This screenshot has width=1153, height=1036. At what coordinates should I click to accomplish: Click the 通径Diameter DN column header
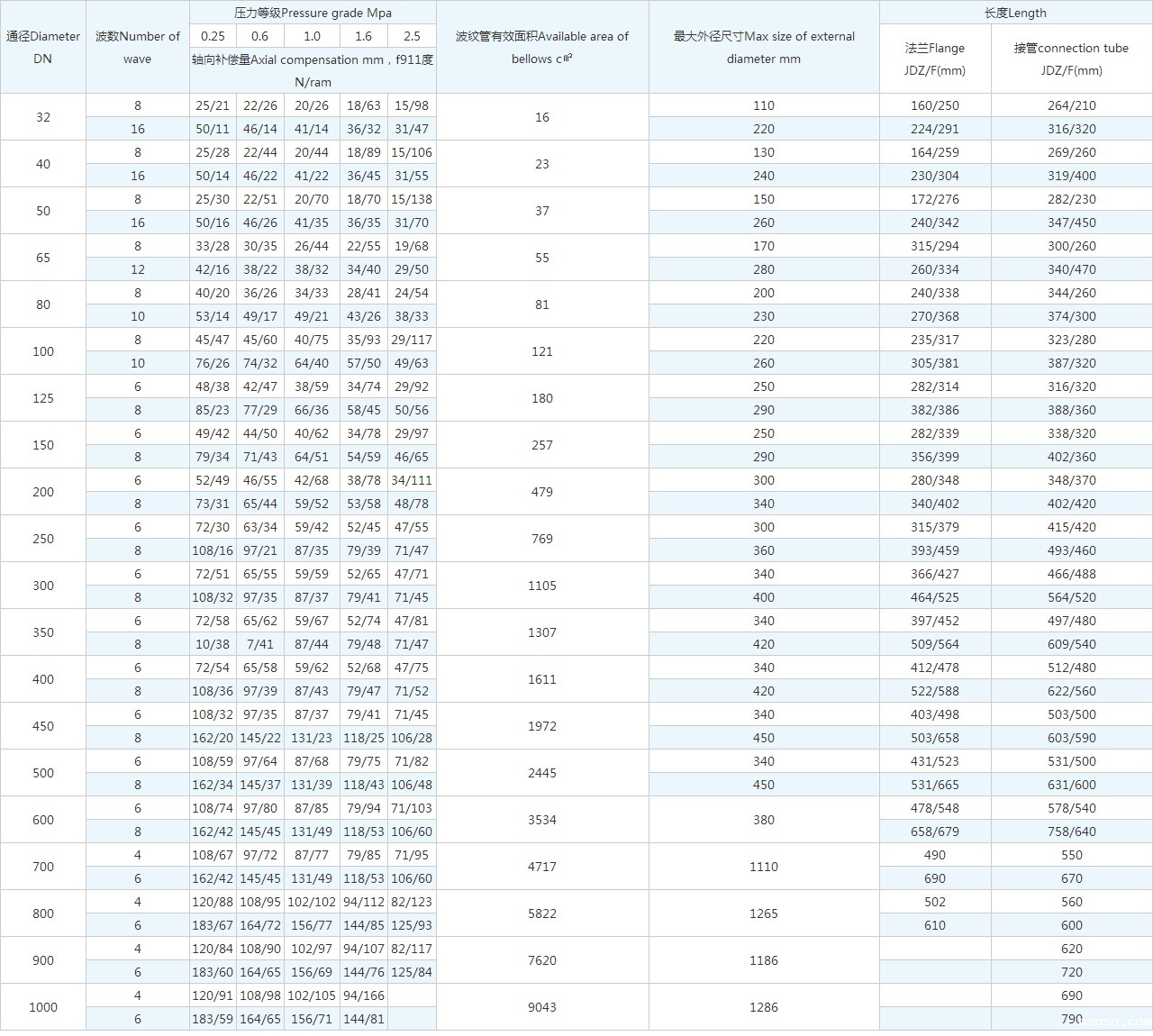pyautogui.click(x=43, y=48)
